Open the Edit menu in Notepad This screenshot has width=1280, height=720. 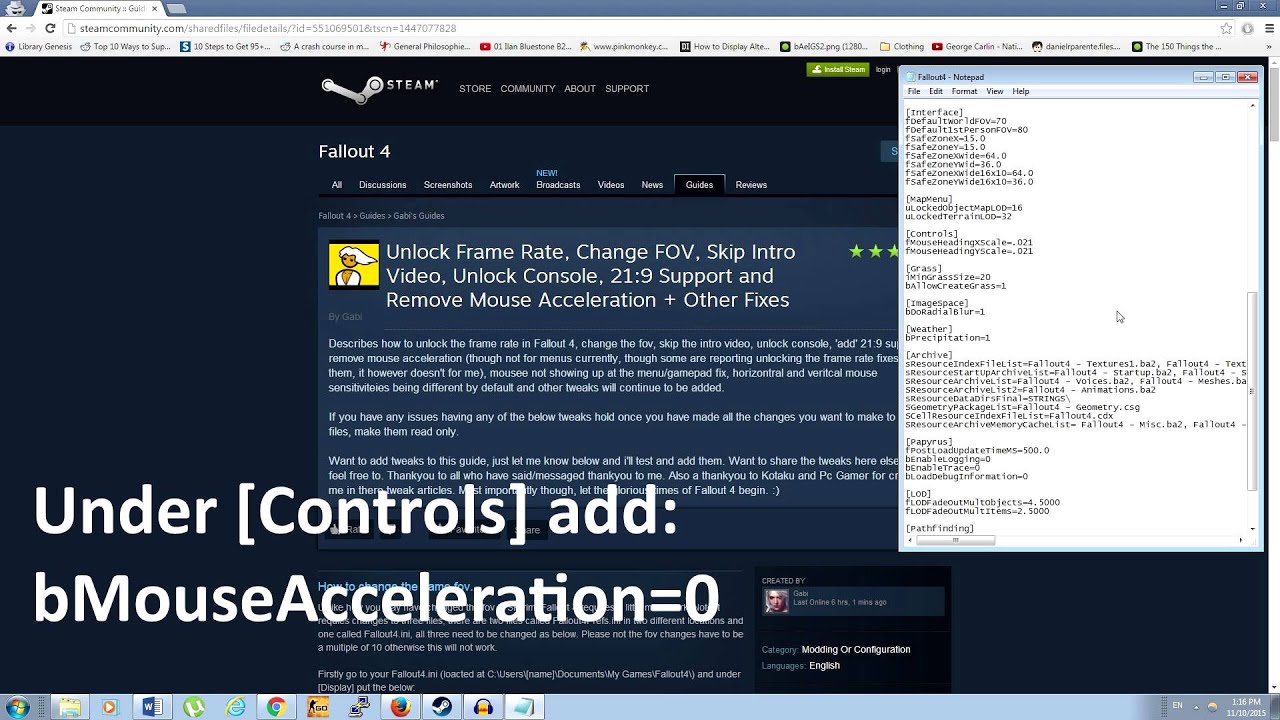coord(936,92)
